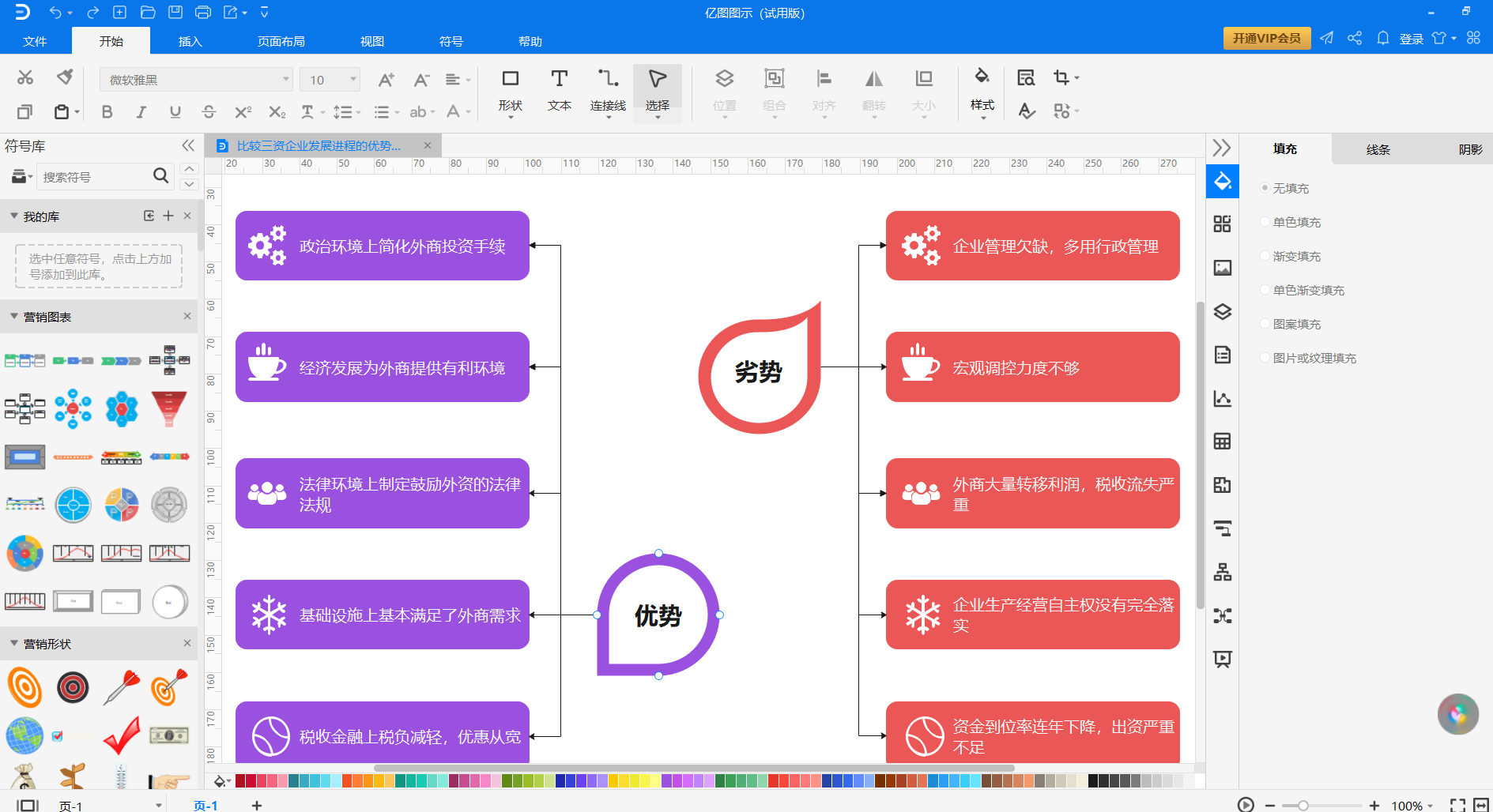The image size is (1493, 812).
Task: Click the 开通VIP会员 button
Action: (x=1267, y=38)
